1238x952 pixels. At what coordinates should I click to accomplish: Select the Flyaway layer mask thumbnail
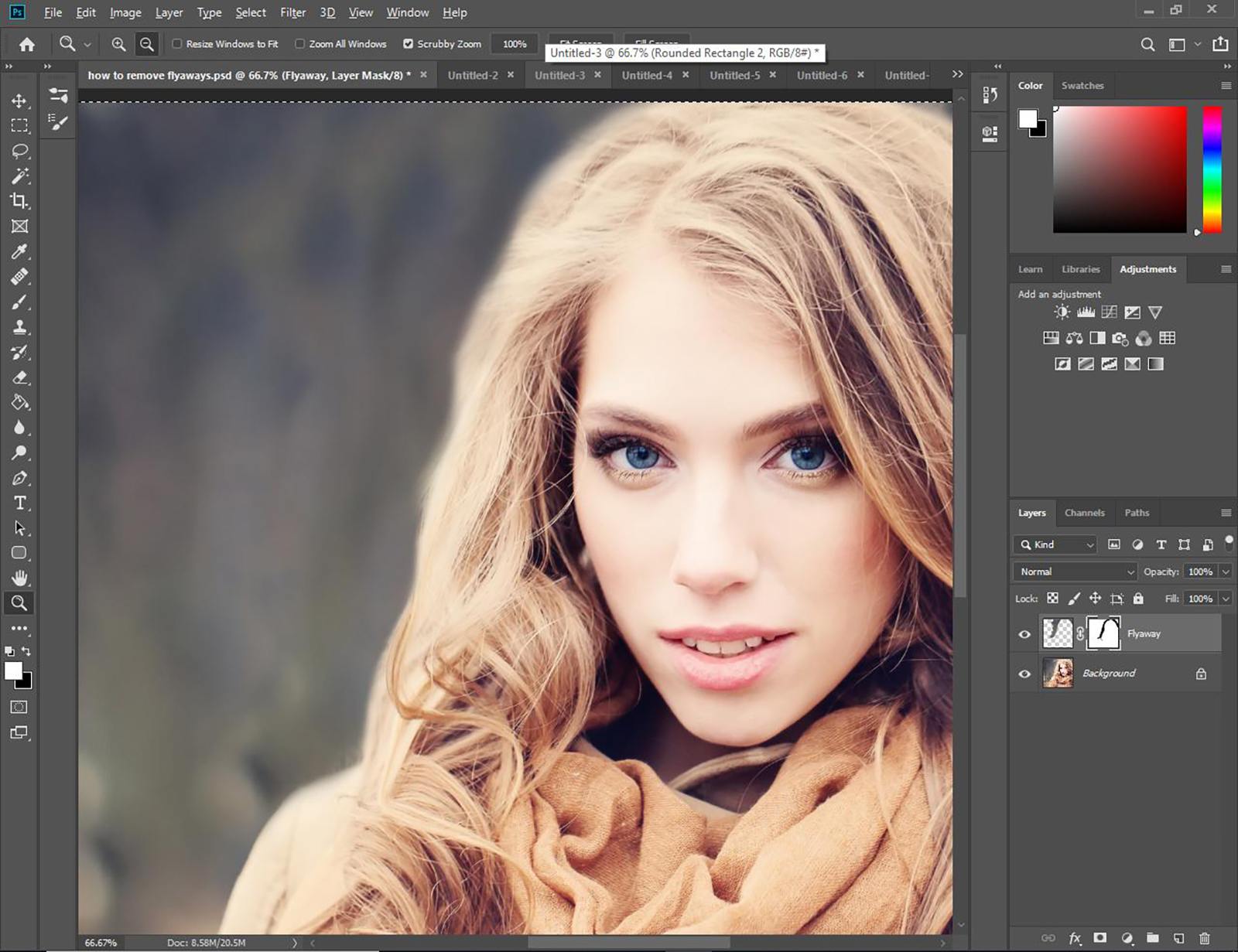coord(1103,633)
